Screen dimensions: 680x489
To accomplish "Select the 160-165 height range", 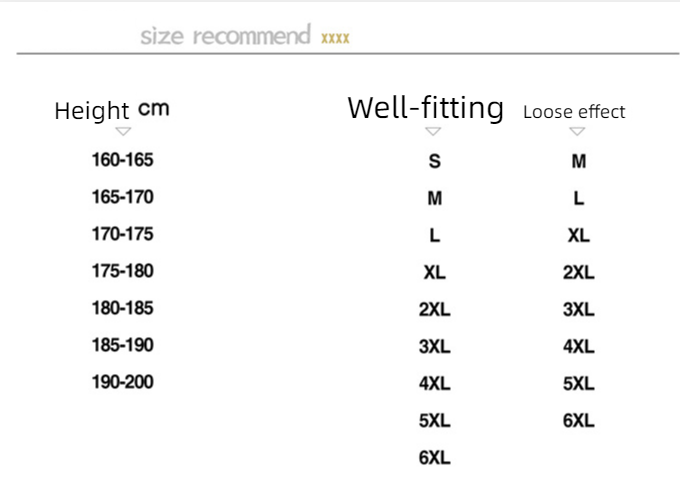I will (123, 160).
